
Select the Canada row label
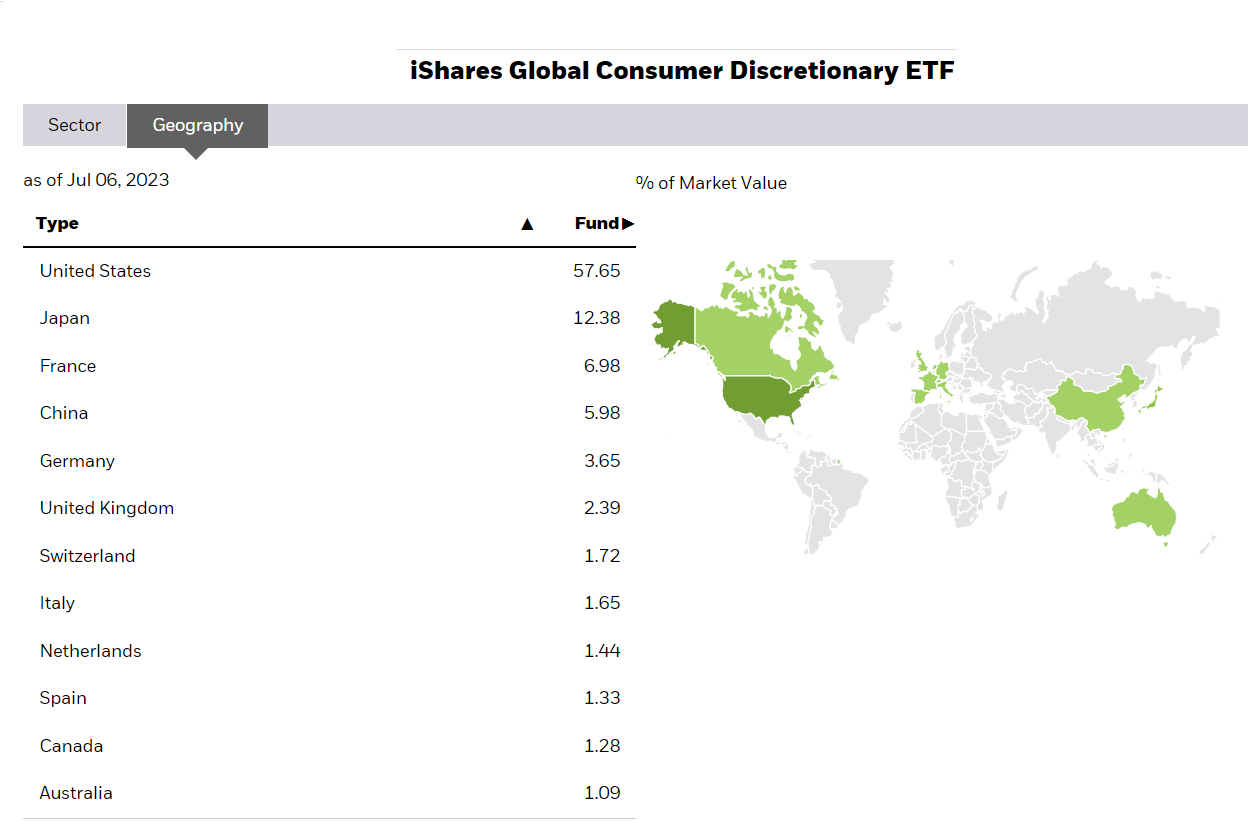click(x=71, y=746)
